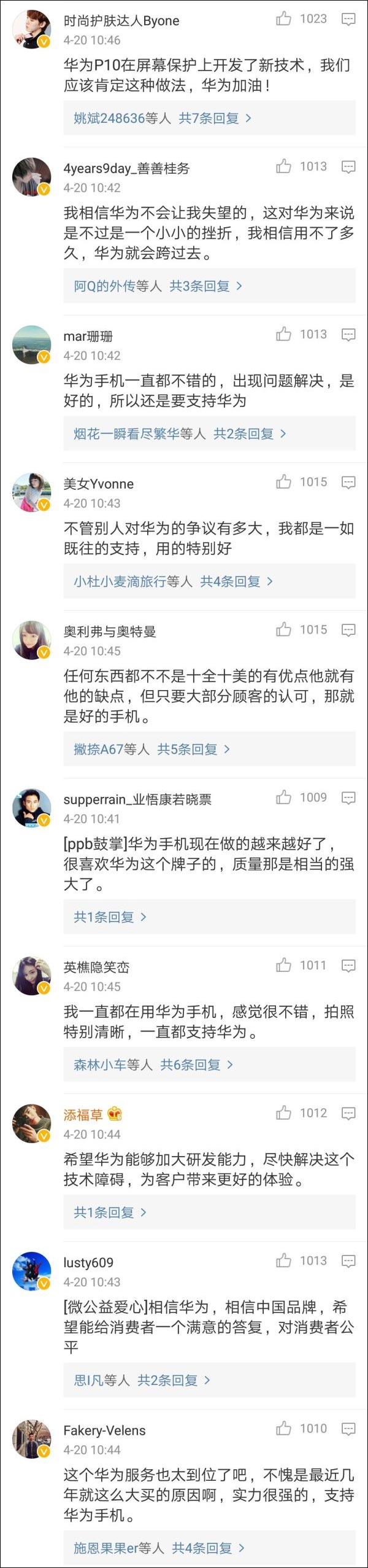Image resolution: width=368 pixels, height=1568 pixels.
Task: Expand 共3条回复 under 4years9day comment
Action: click(x=205, y=286)
